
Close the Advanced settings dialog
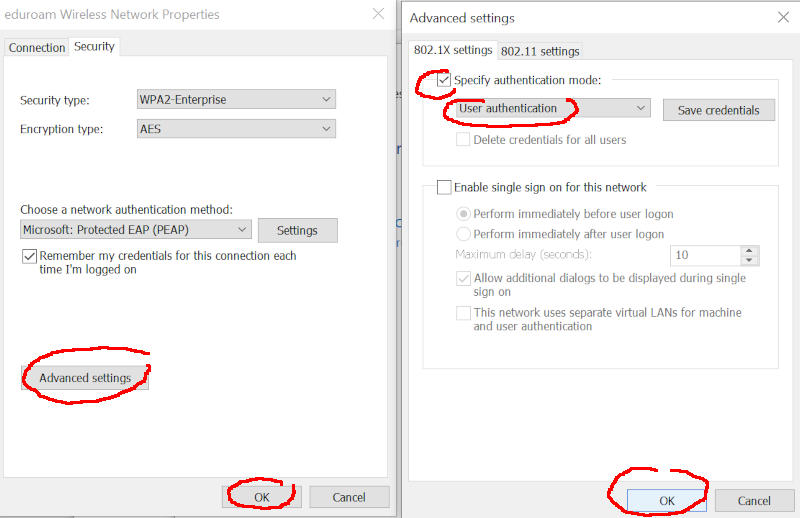[783, 17]
